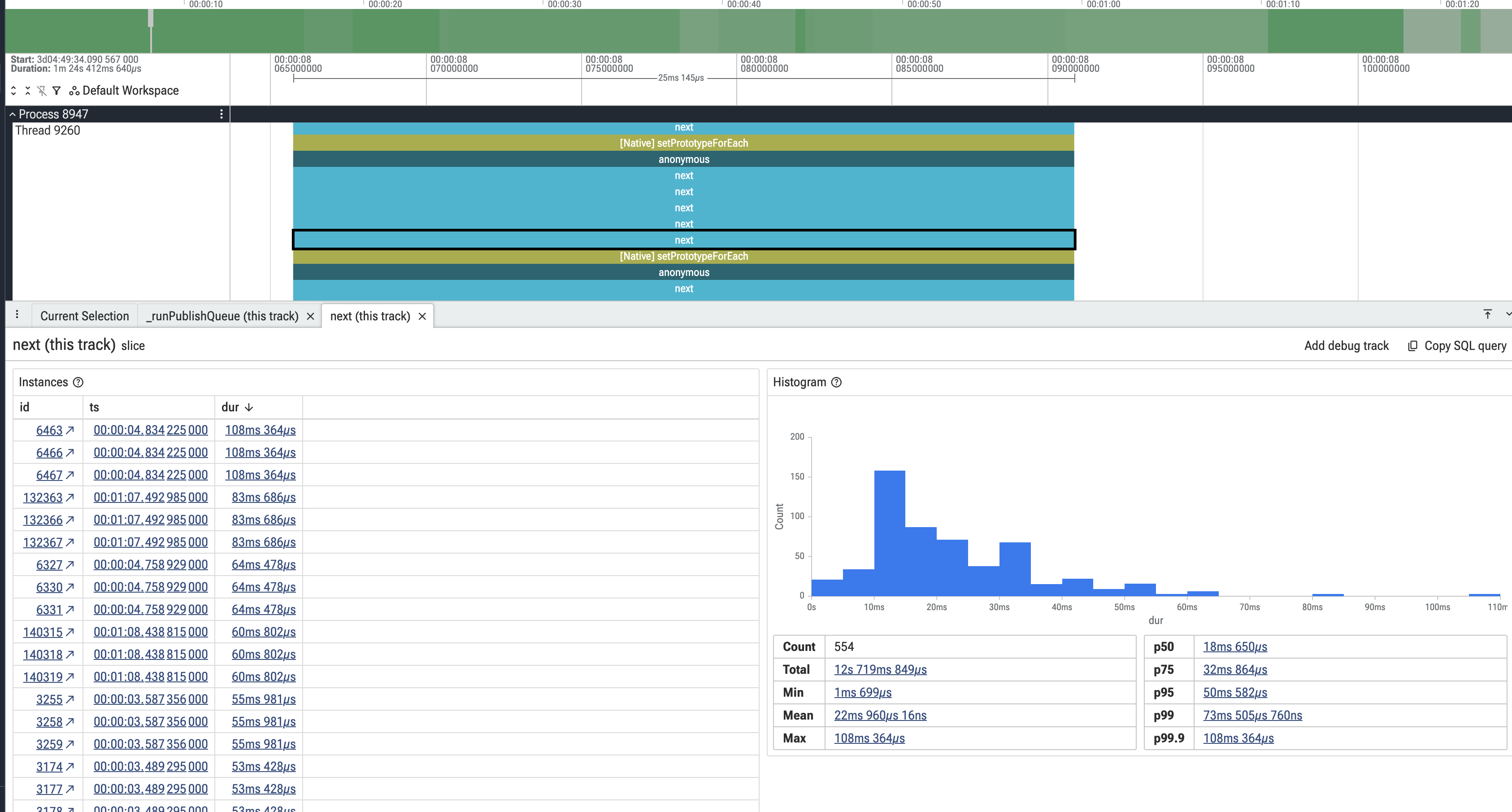
Task: Click the p95 value 50ms 582µs
Action: coord(1235,692)
